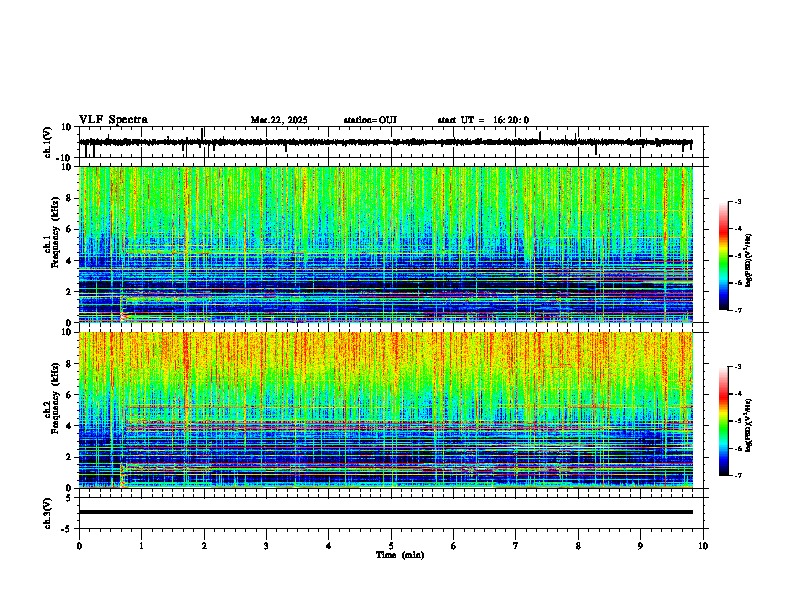This screenshot has width=792, height=612.
Task: Click inside the ch.2 spectrogram plot
Action: (x=386, y=410)
